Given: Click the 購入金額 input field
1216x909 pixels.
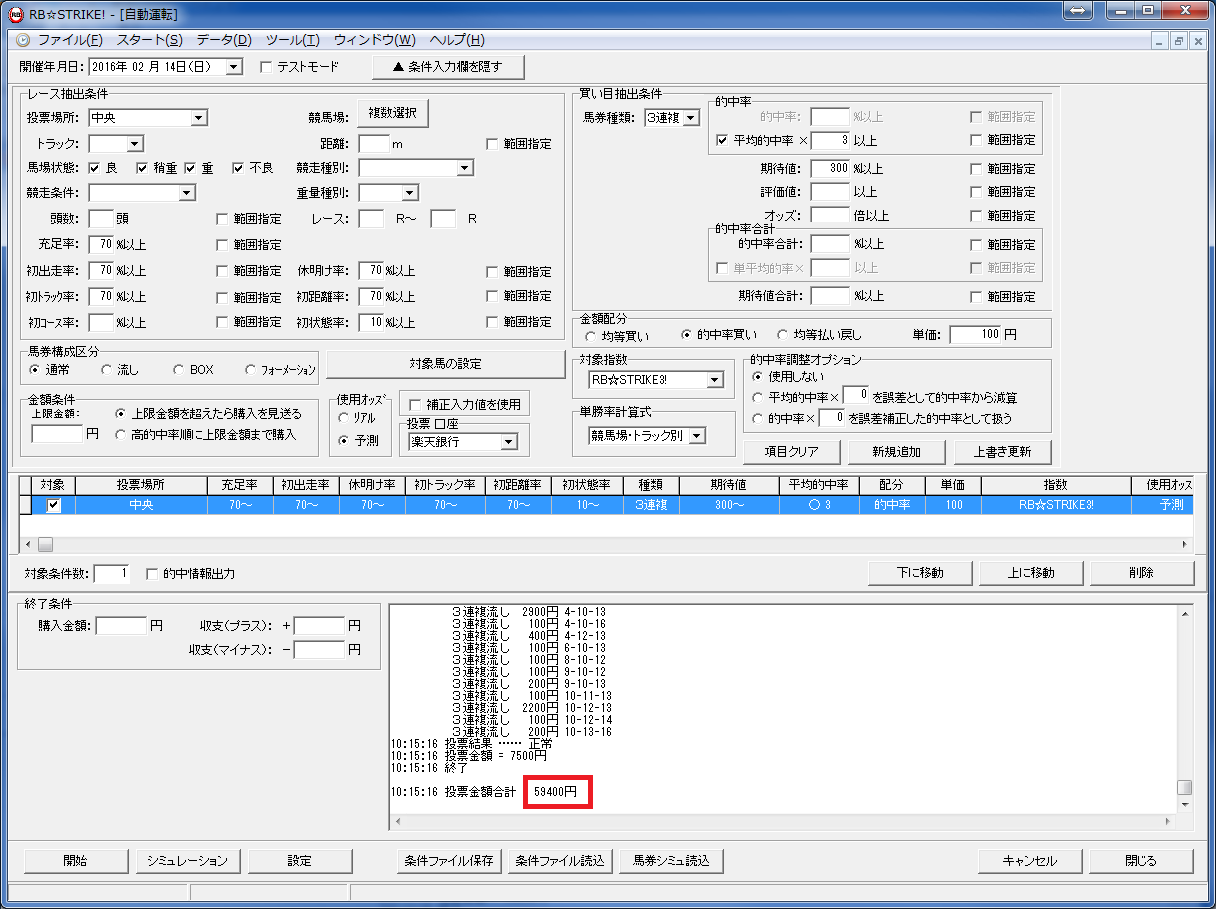Looking at the screenshot, I should [121, 625].
